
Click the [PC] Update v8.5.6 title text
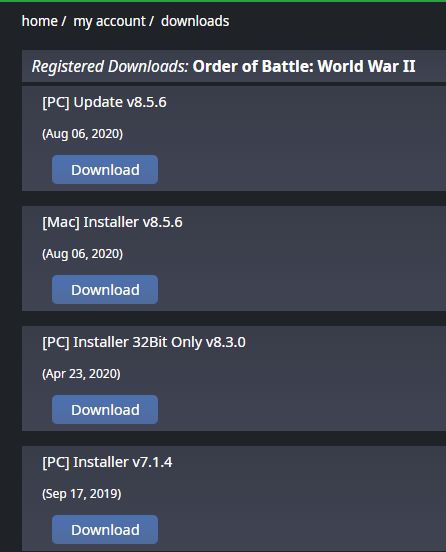(104, 102)
